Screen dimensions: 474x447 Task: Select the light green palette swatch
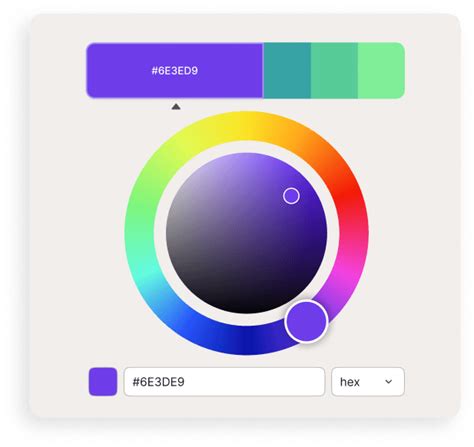[x=381, y=70]
